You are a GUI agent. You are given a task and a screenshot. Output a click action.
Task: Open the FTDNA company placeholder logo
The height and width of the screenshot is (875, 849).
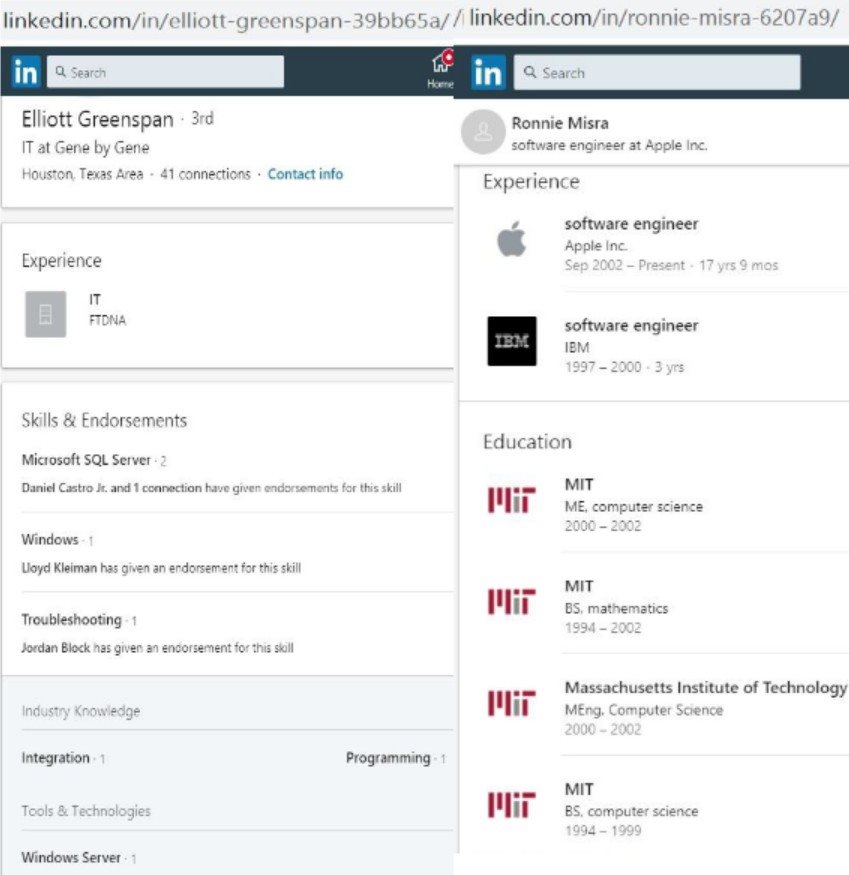[x=46, y=314]
